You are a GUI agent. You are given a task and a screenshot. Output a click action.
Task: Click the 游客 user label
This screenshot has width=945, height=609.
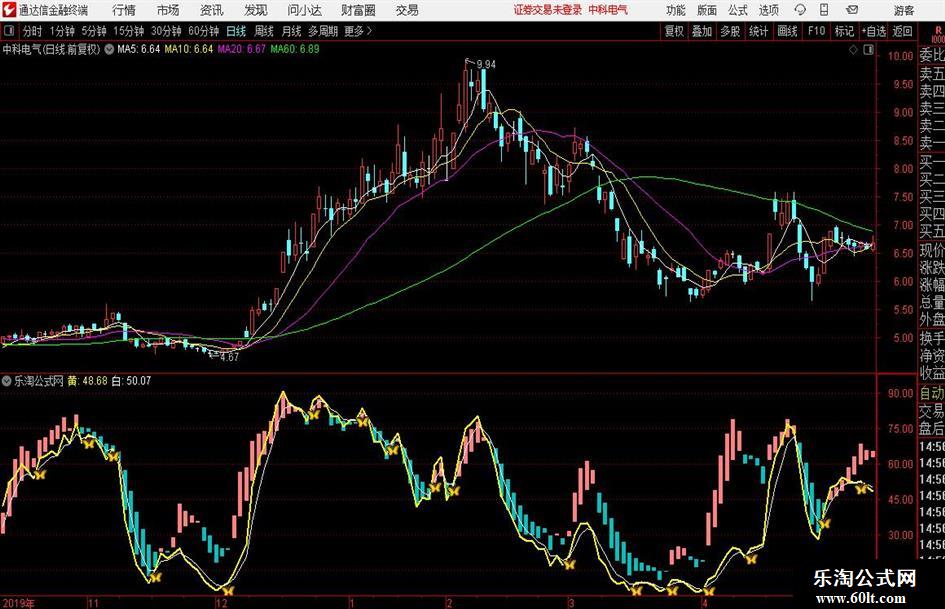coord(903,10)
